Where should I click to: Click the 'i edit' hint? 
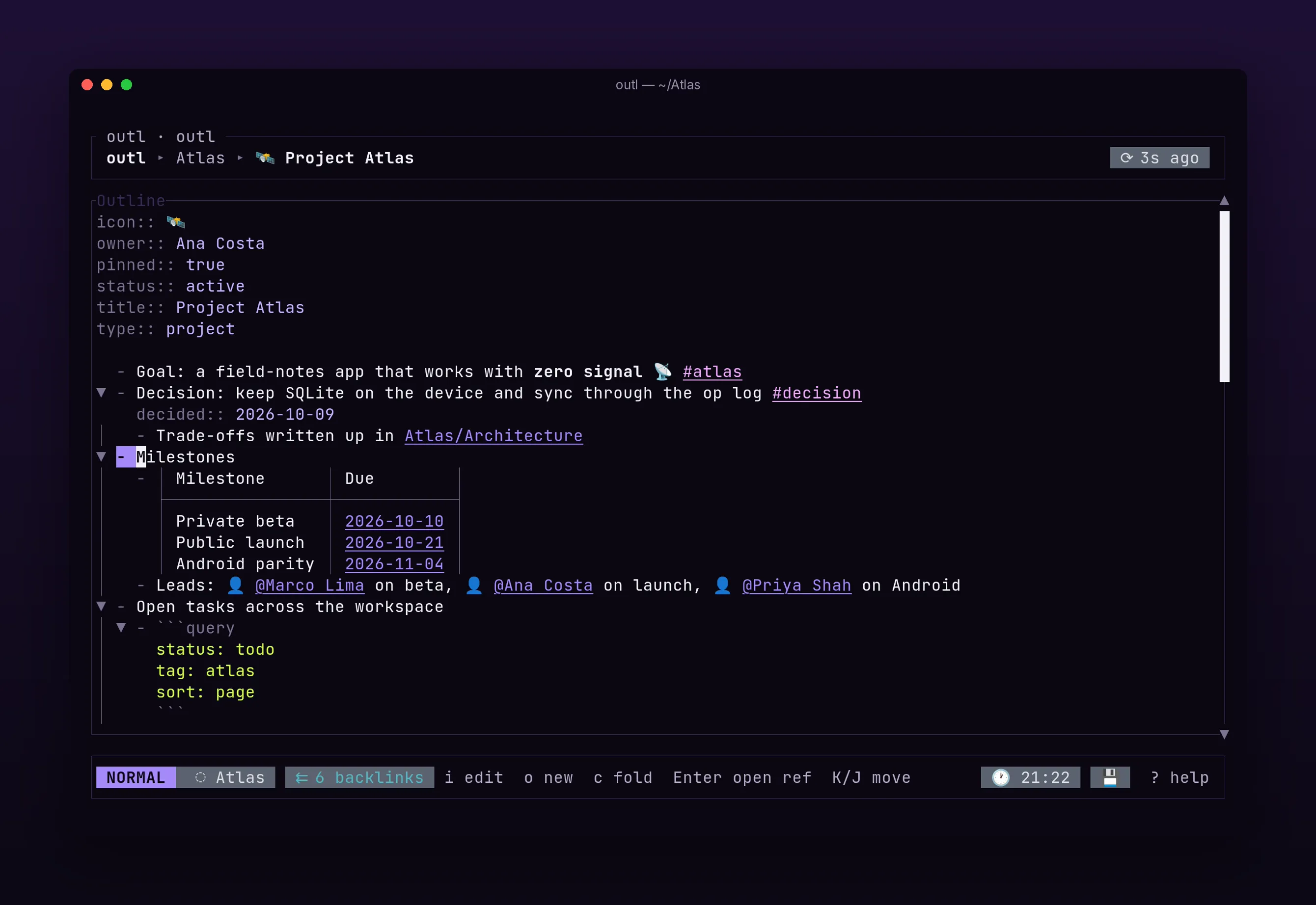coord(474,777)
